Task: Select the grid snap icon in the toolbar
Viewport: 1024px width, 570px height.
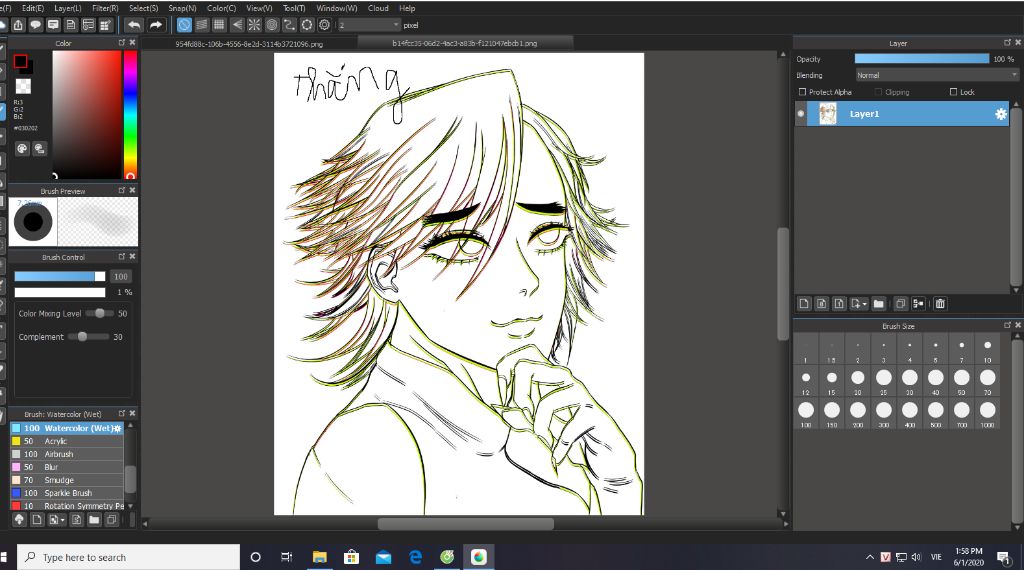Action: [219, 24]
